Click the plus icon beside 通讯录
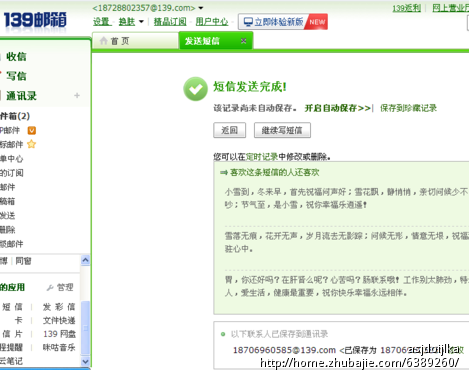 pos(77,96)
